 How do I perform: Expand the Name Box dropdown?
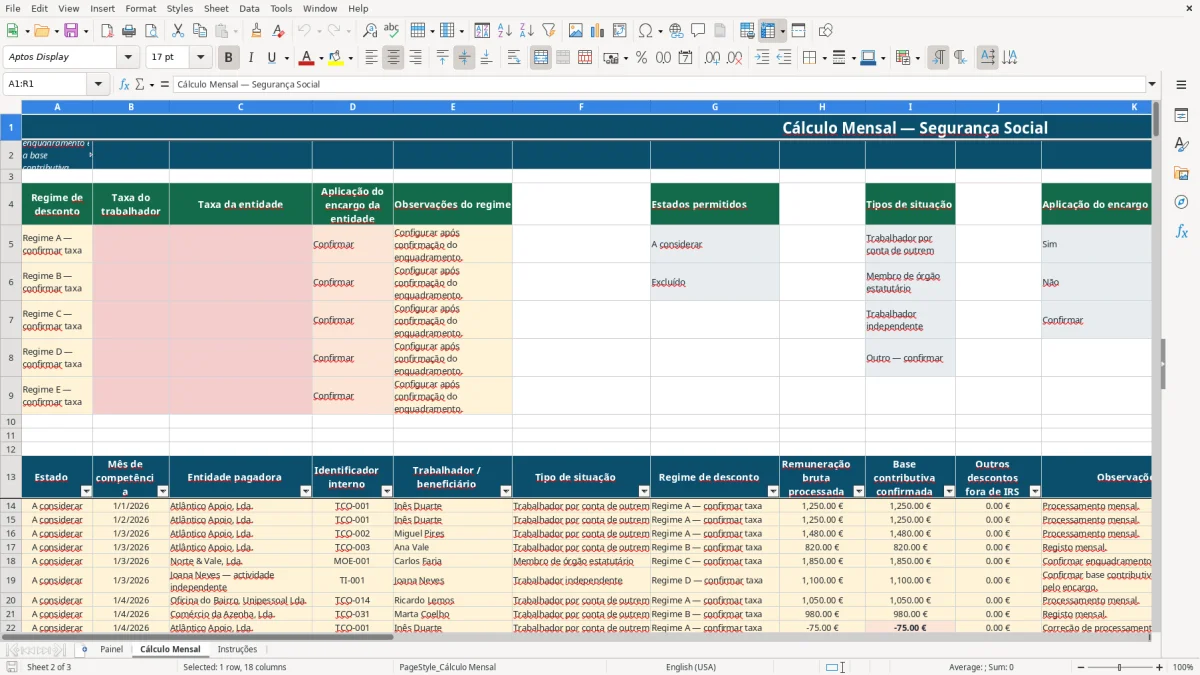99,85
